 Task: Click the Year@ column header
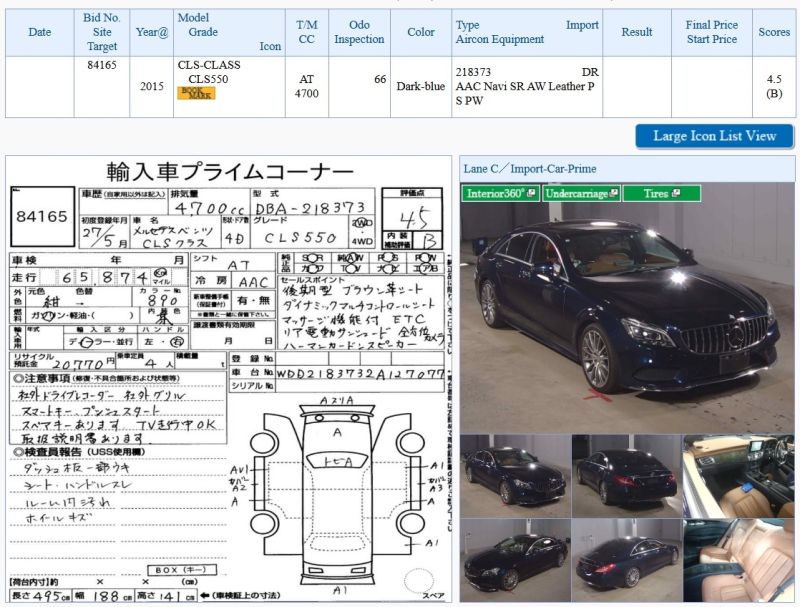tap(152, 32)
